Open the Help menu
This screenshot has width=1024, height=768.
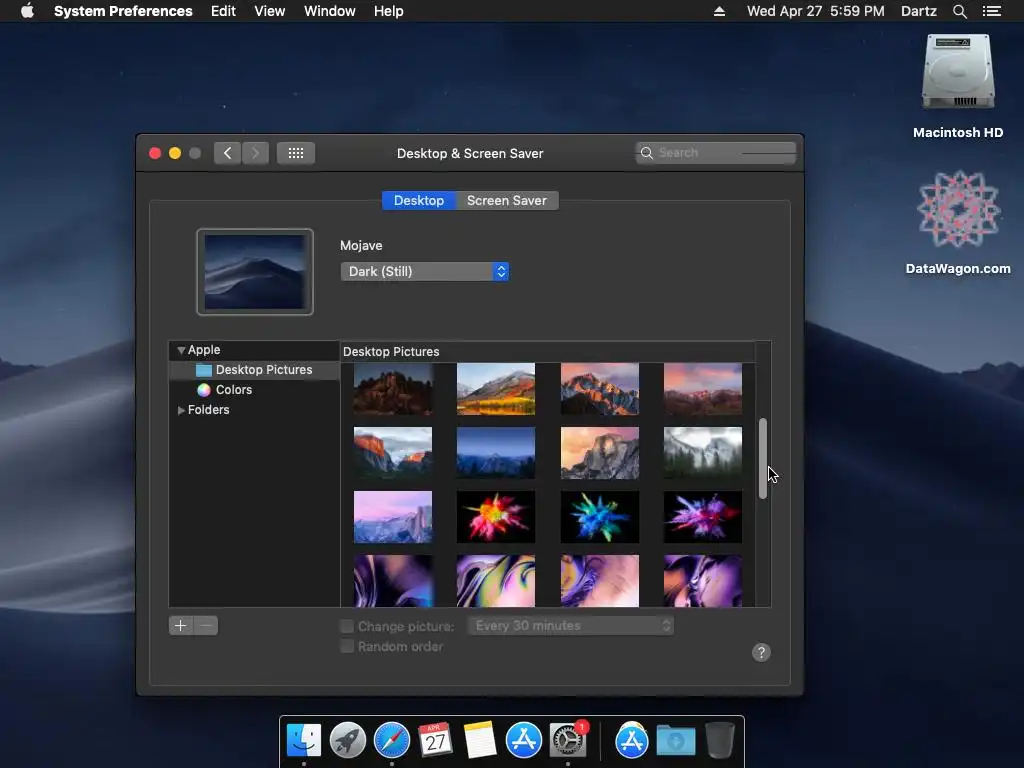[389, 11]
